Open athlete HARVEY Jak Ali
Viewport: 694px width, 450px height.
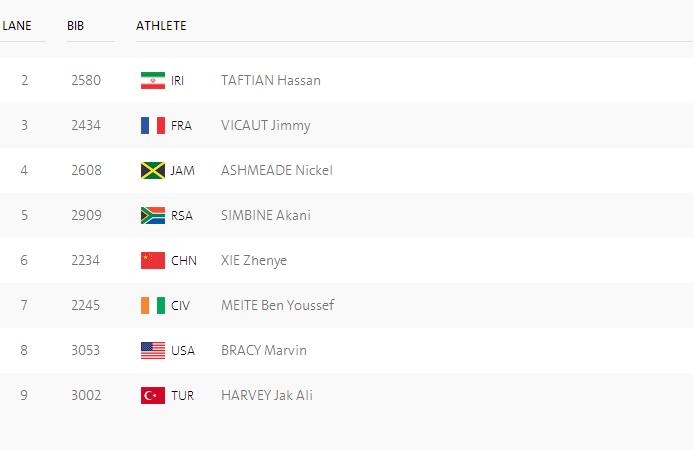point(267,395)
